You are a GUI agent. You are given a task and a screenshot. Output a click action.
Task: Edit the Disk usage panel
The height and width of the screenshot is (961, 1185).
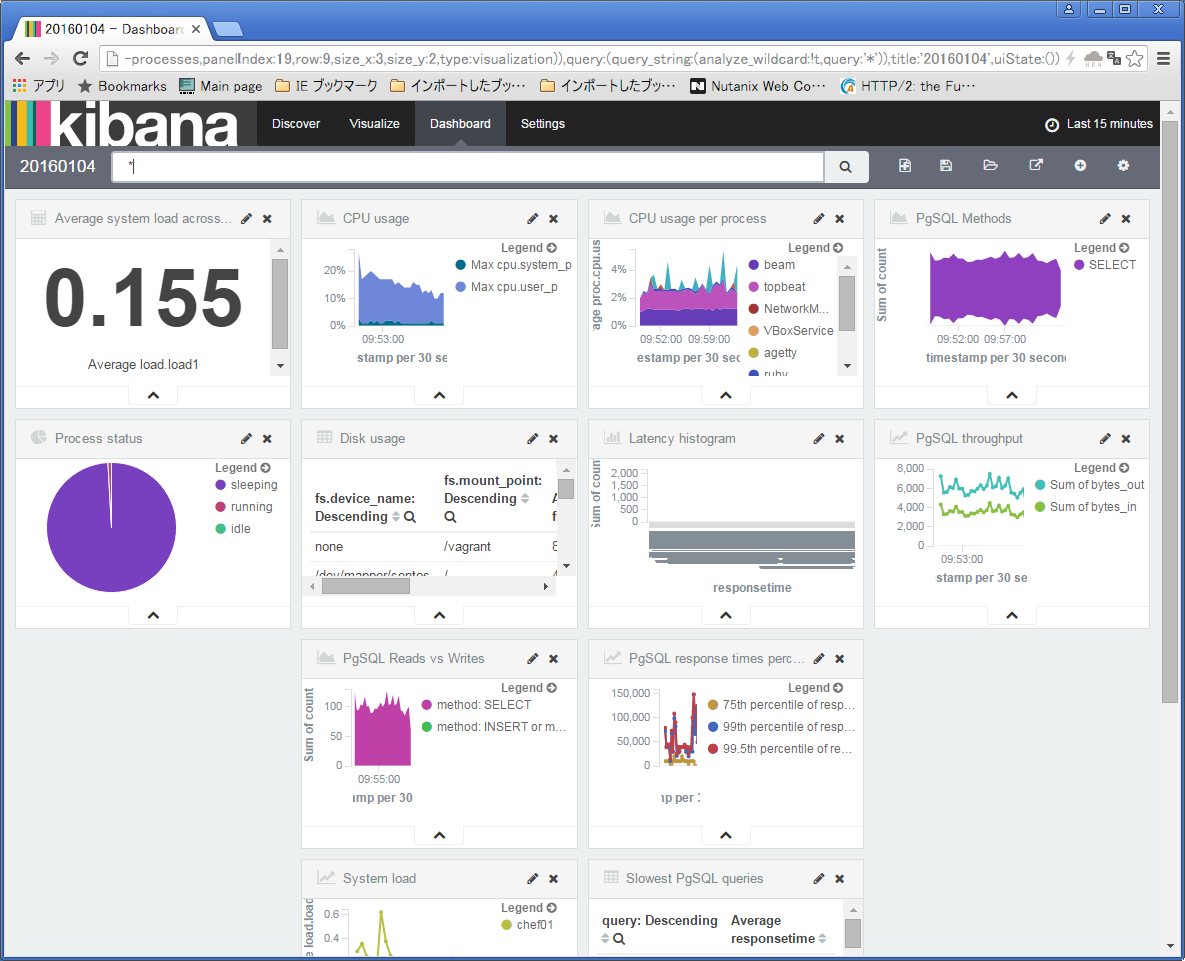coord(533,438)
